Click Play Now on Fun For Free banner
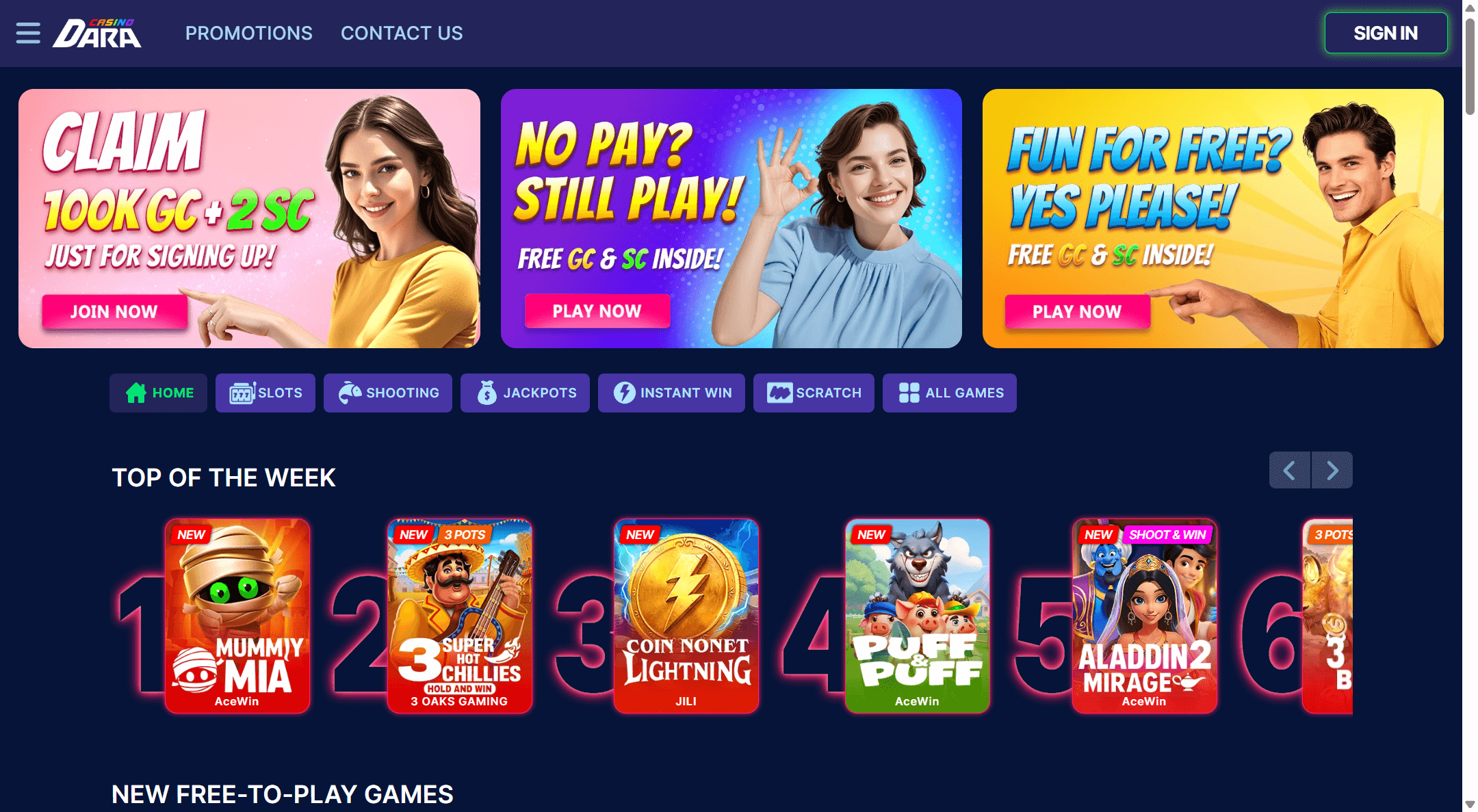 [x=1077, y=312]
